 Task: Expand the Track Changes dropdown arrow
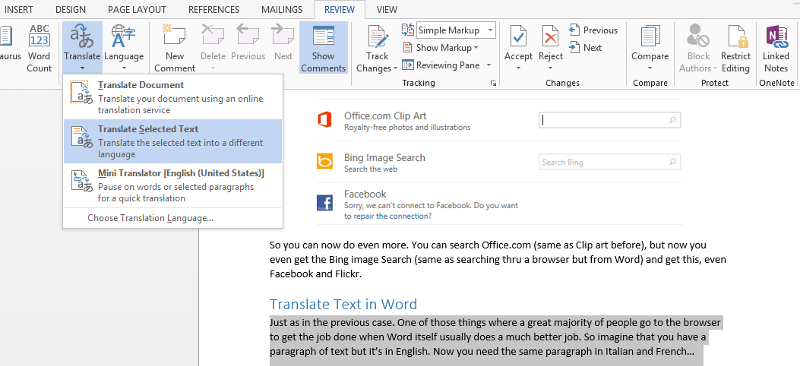click(395, 69)
